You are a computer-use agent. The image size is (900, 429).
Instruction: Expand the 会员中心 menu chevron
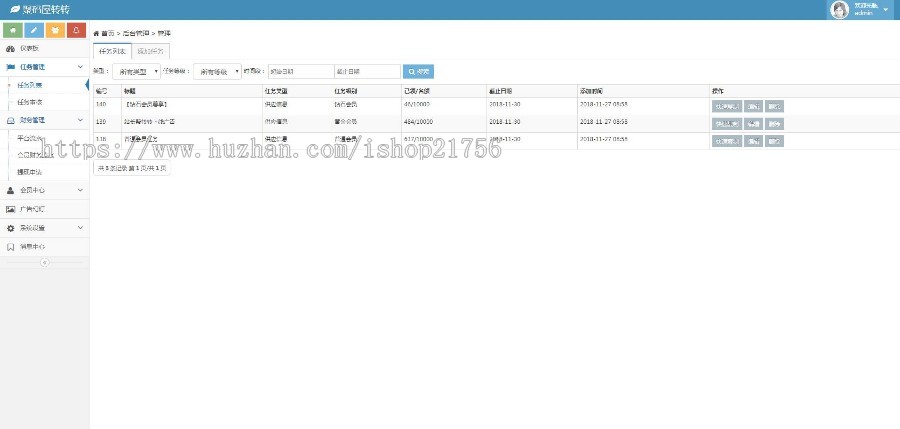[80, 190]
